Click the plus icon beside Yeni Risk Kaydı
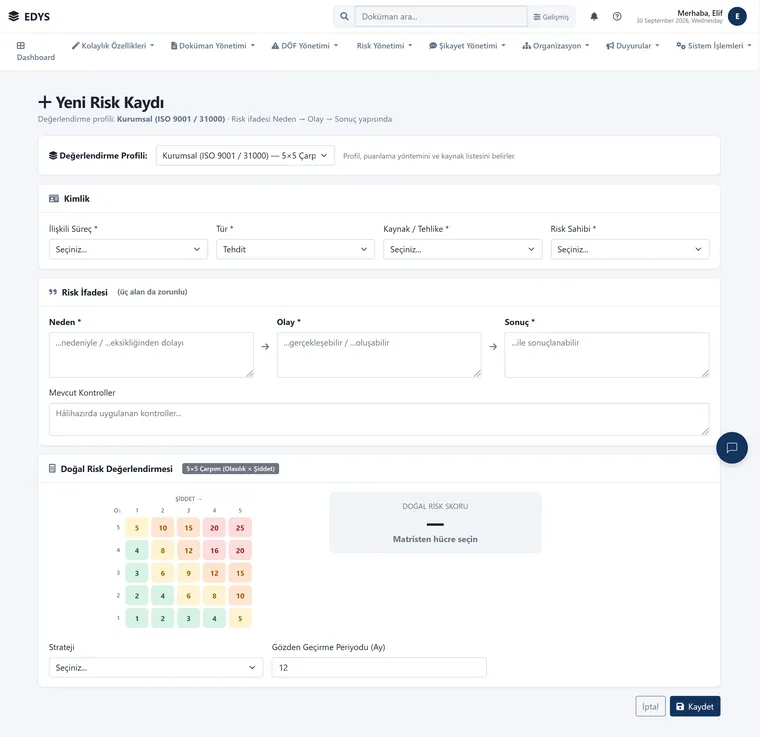760x737 pixels. point(45,102)
